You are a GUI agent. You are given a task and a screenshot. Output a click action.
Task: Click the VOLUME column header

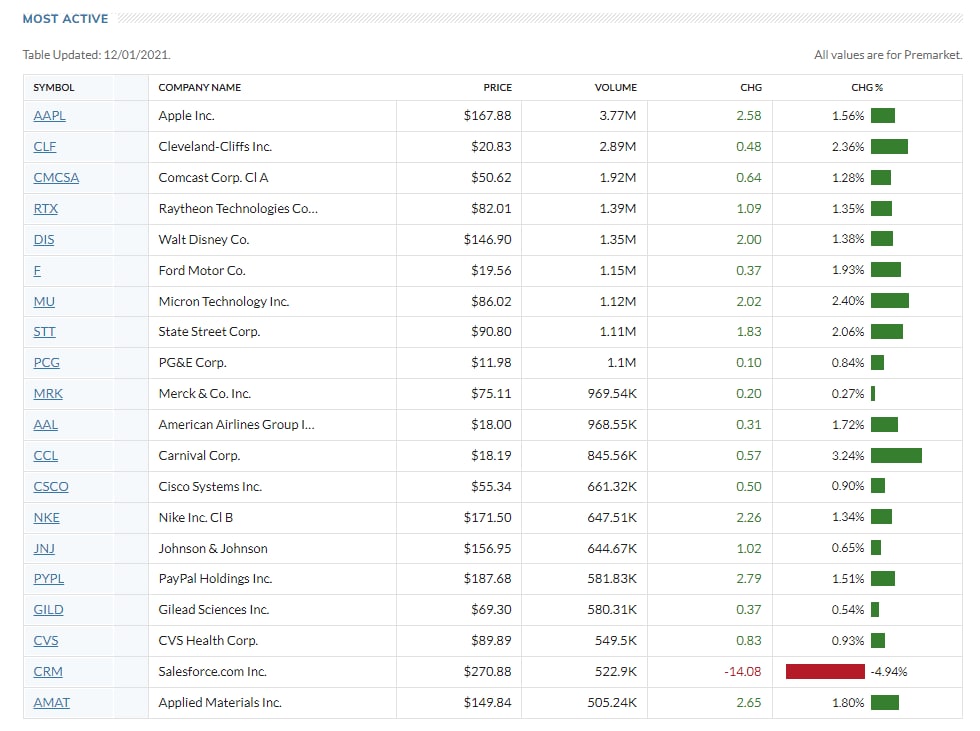(616, 87)
